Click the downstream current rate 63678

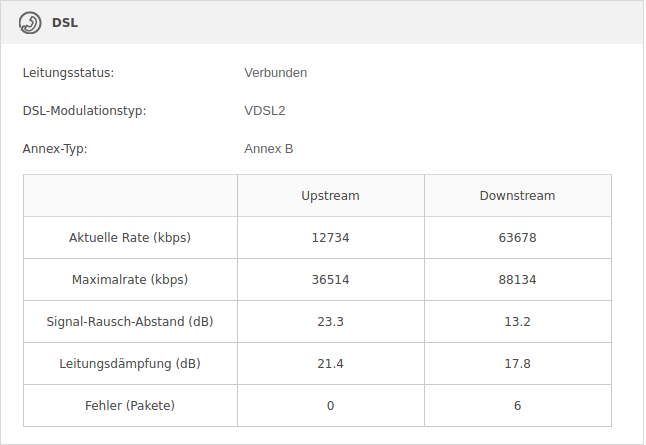tap(517, 238)
